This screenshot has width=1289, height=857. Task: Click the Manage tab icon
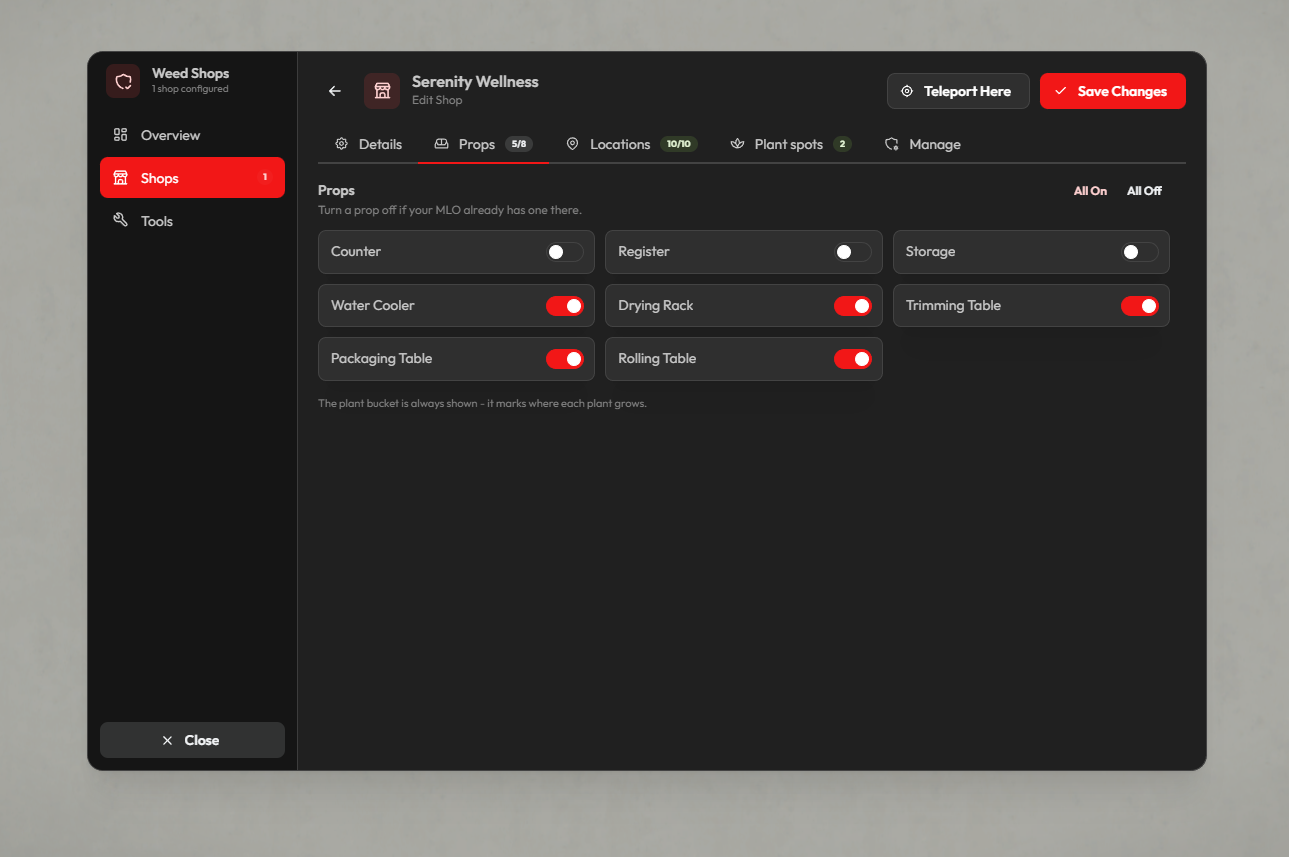point(892,144)
